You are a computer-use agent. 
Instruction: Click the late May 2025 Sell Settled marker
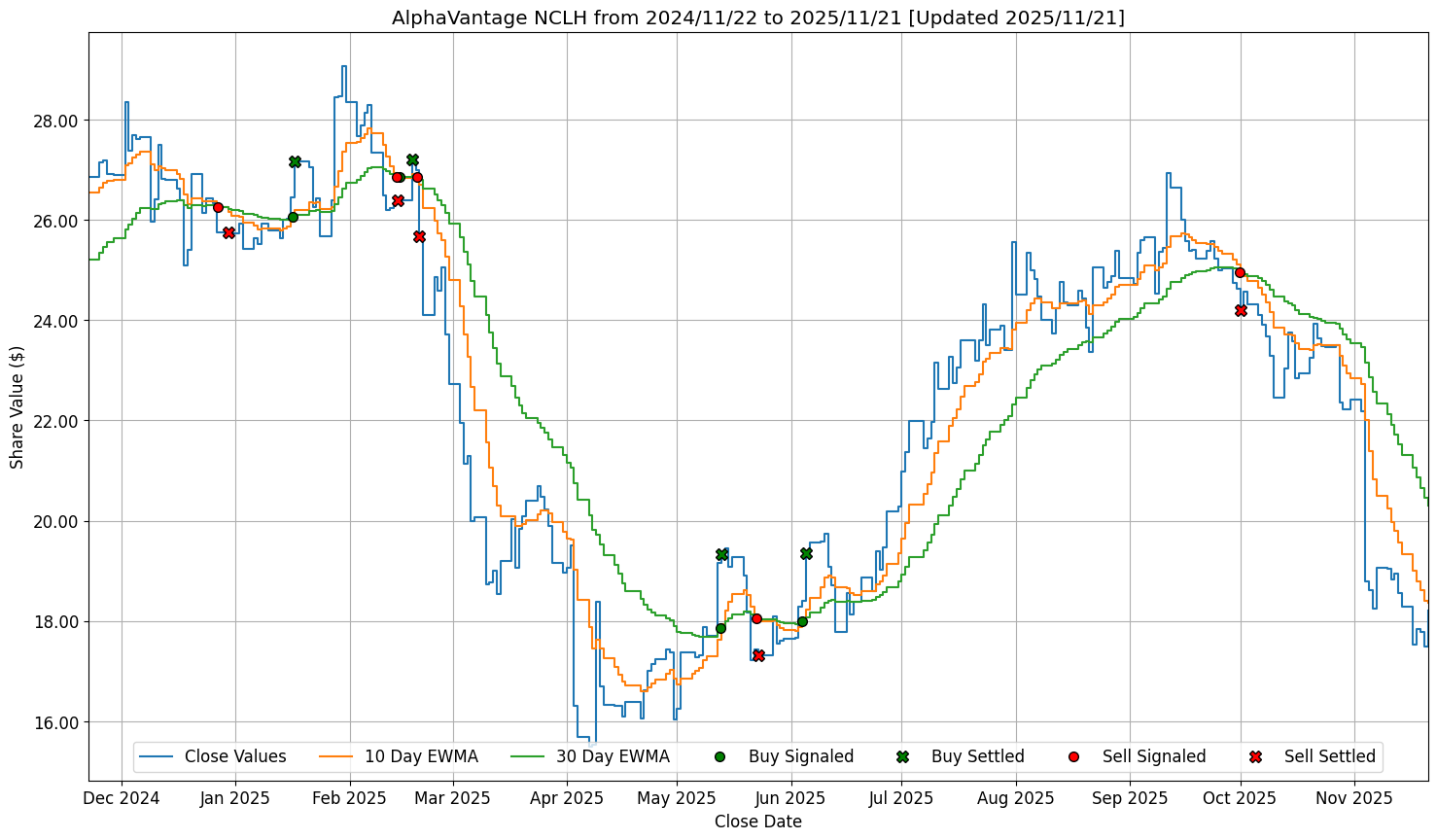pyautogui.click(x=758, y=655)
